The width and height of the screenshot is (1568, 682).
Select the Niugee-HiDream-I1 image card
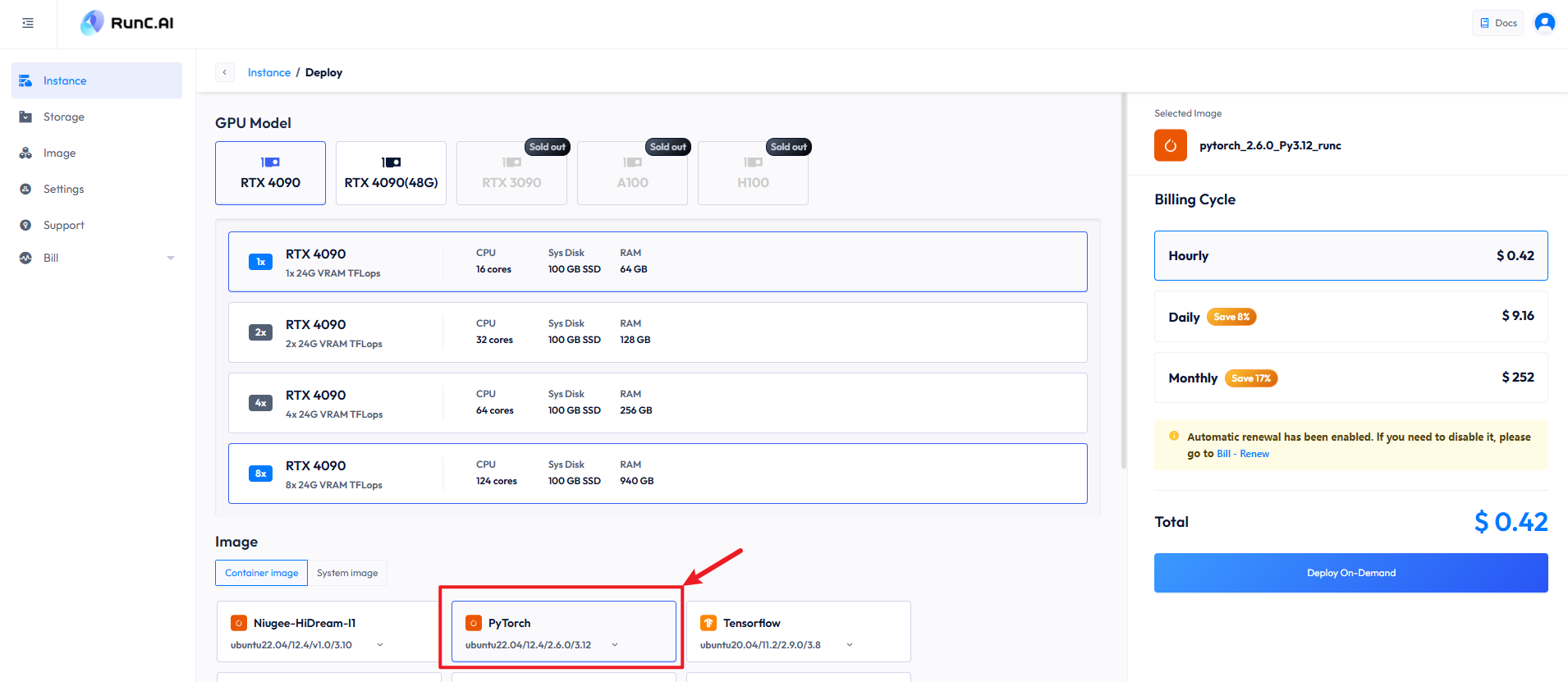[328, 631]
